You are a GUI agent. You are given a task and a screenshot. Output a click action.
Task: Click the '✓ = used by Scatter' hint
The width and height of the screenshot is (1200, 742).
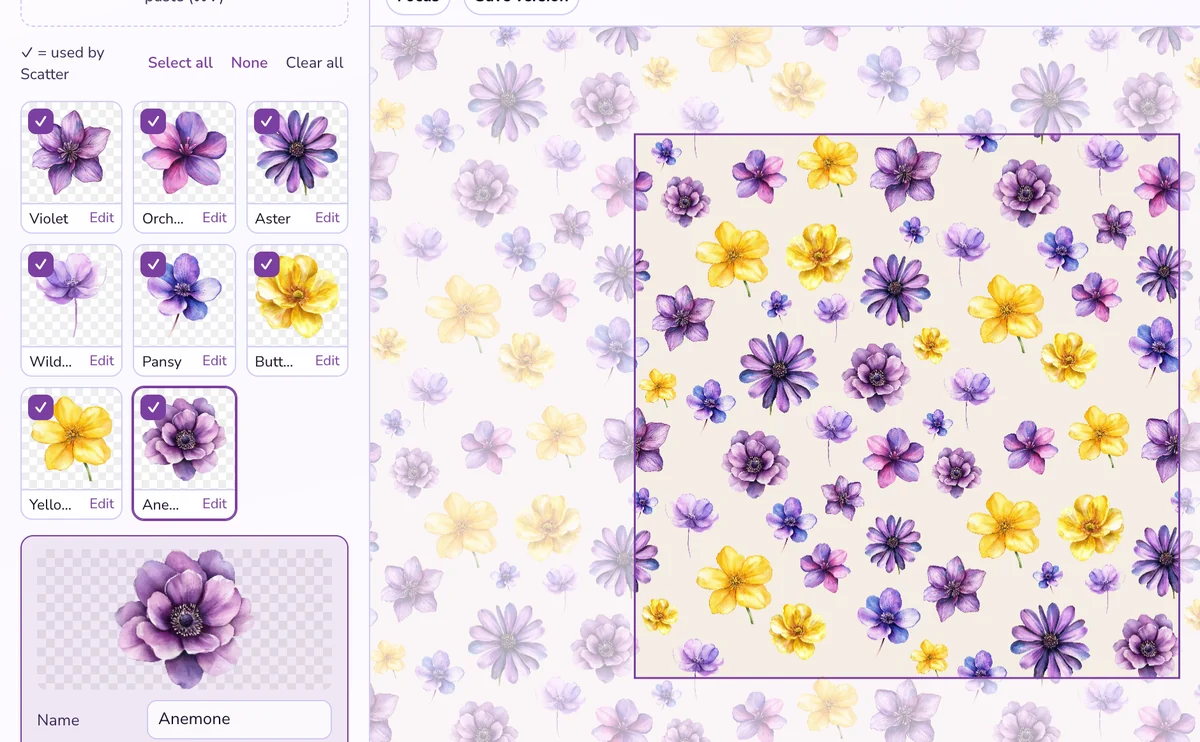point(62,63)
